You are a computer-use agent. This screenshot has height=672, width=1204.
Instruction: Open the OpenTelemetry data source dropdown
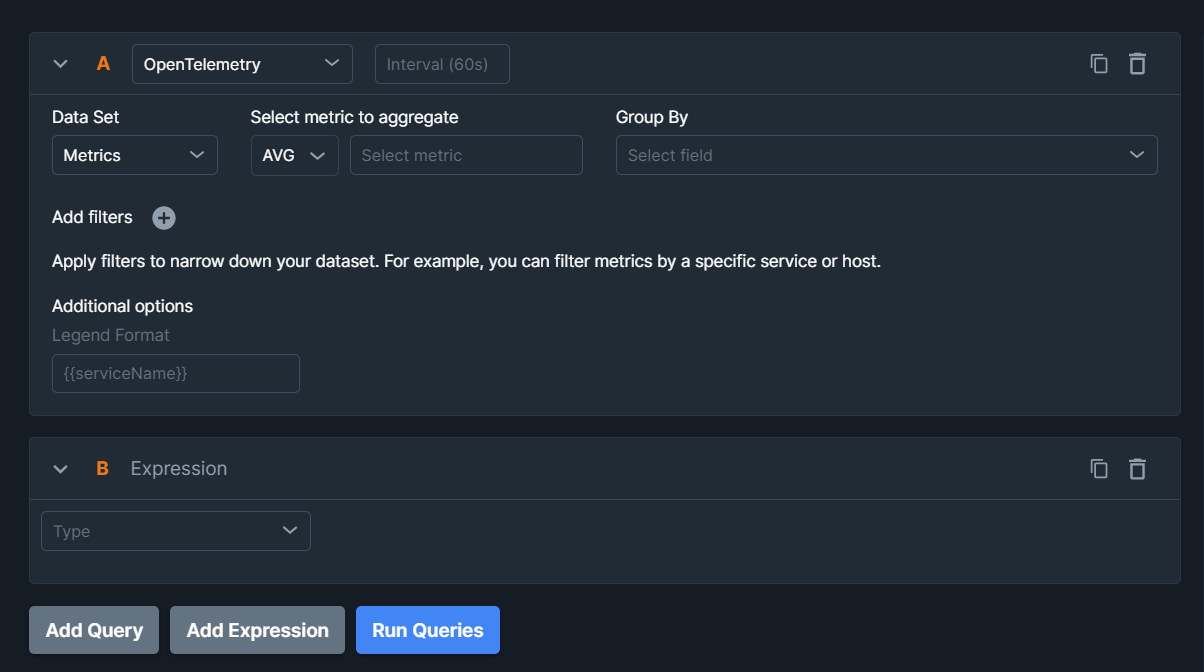(242, 63)
